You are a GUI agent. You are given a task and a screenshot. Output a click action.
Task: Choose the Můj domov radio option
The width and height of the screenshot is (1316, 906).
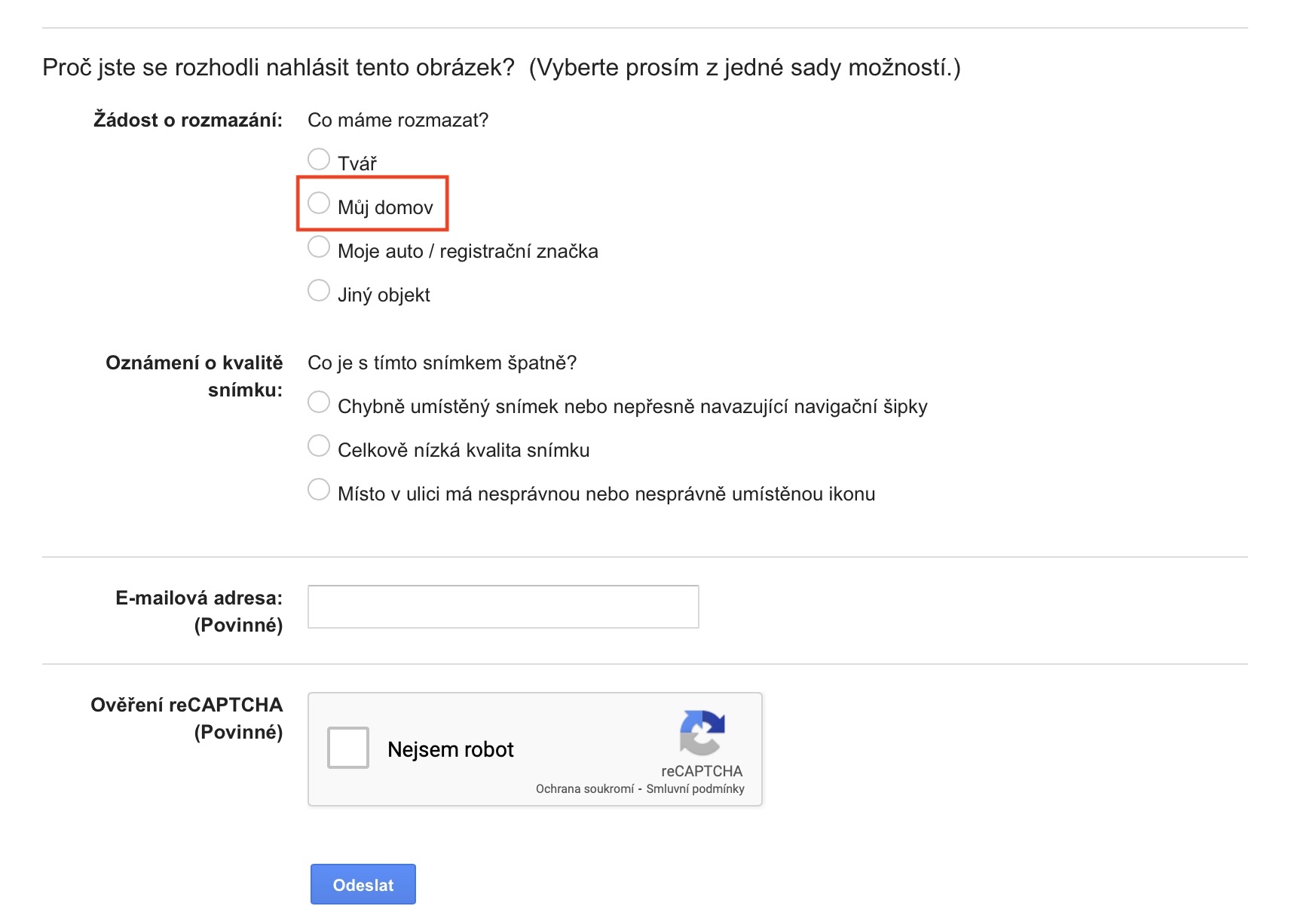click(319, 204)
